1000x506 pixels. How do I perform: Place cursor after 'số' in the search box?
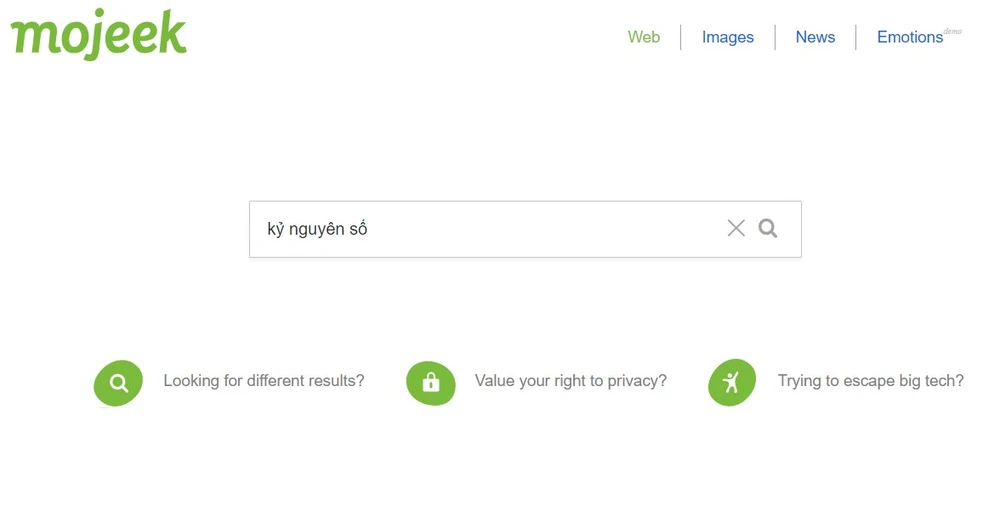tap(369, 229)
